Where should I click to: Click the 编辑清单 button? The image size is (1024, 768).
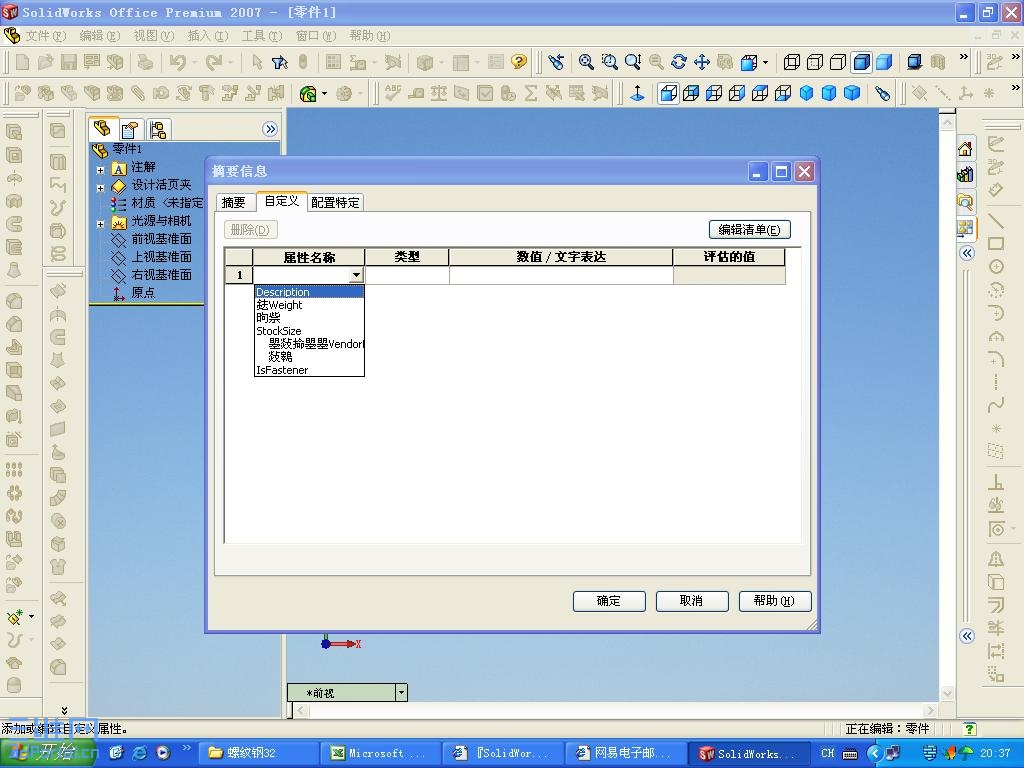[x=749, y=229]
